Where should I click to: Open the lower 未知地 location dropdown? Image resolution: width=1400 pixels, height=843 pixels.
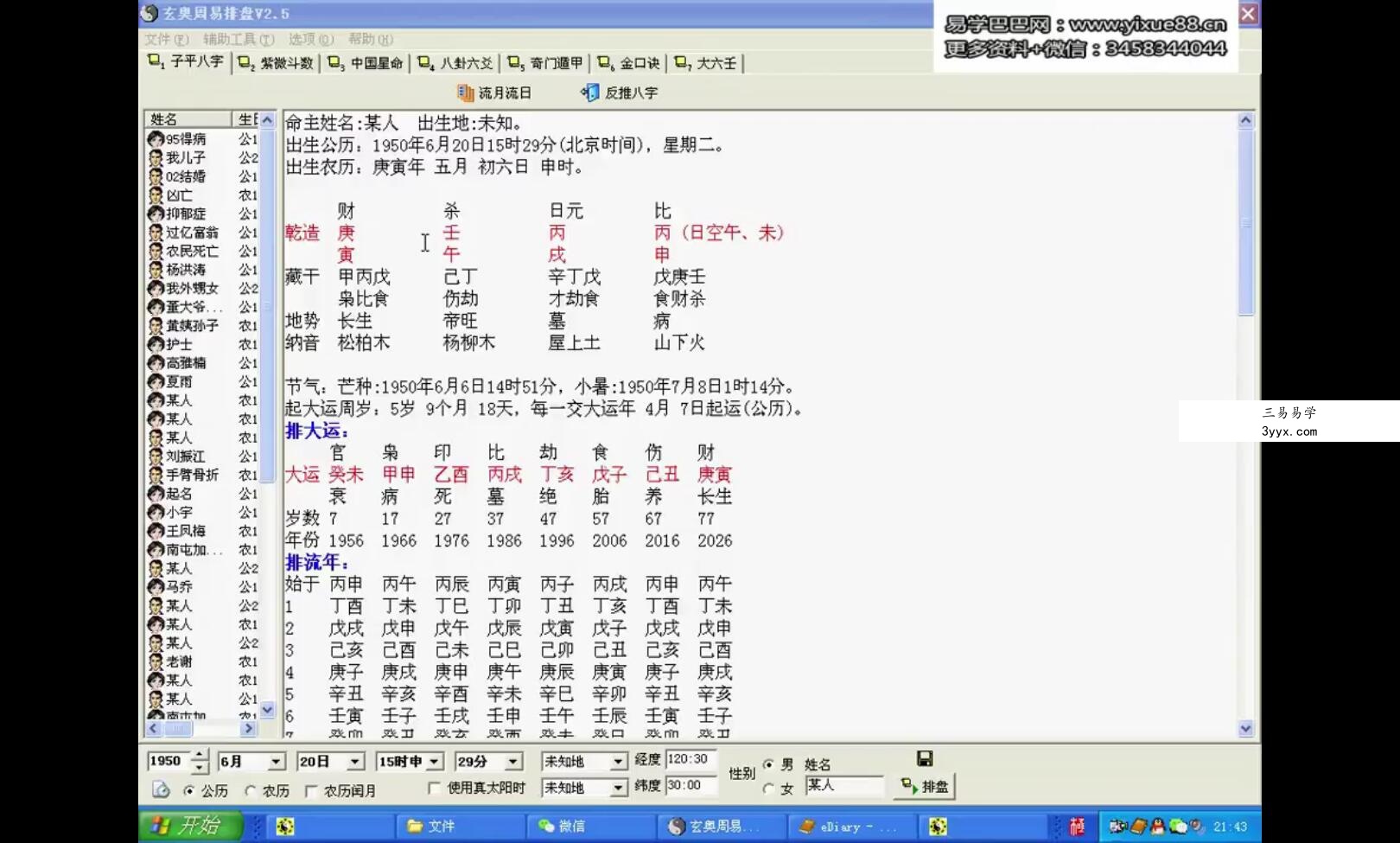coord(618,788)
